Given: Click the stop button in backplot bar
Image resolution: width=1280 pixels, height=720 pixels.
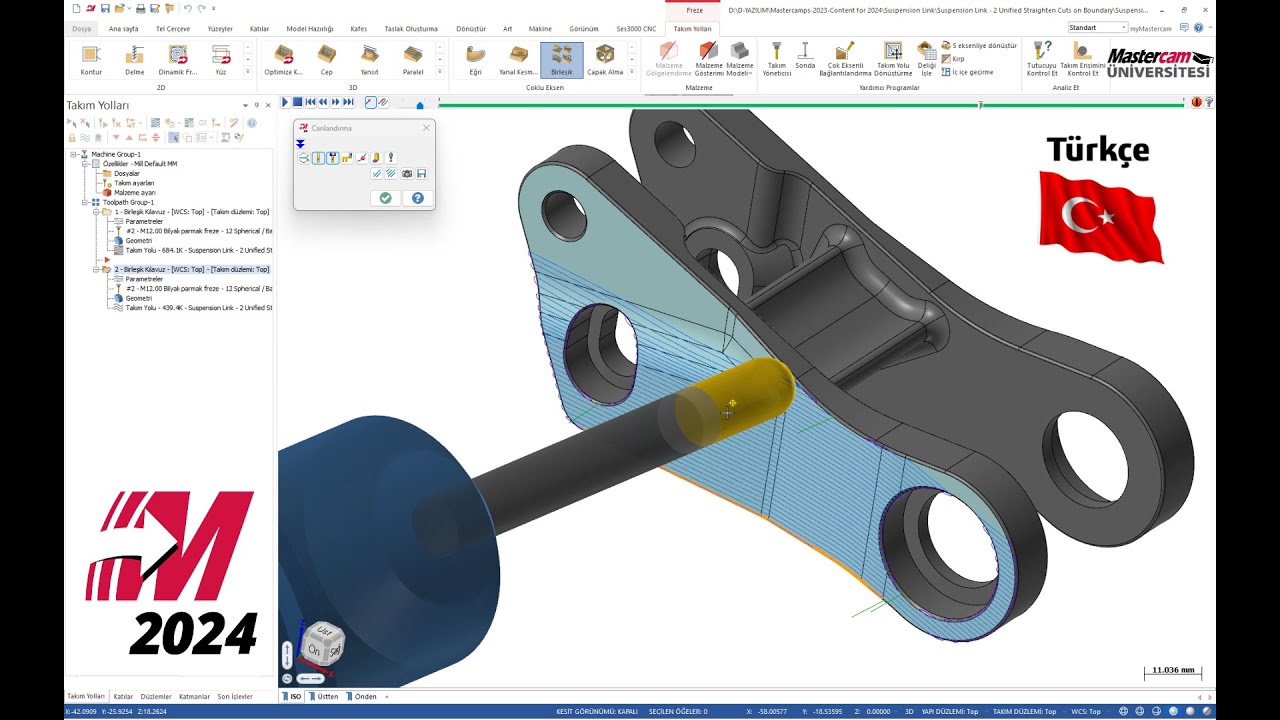Looking at the screenshot, I should point(297,102).
